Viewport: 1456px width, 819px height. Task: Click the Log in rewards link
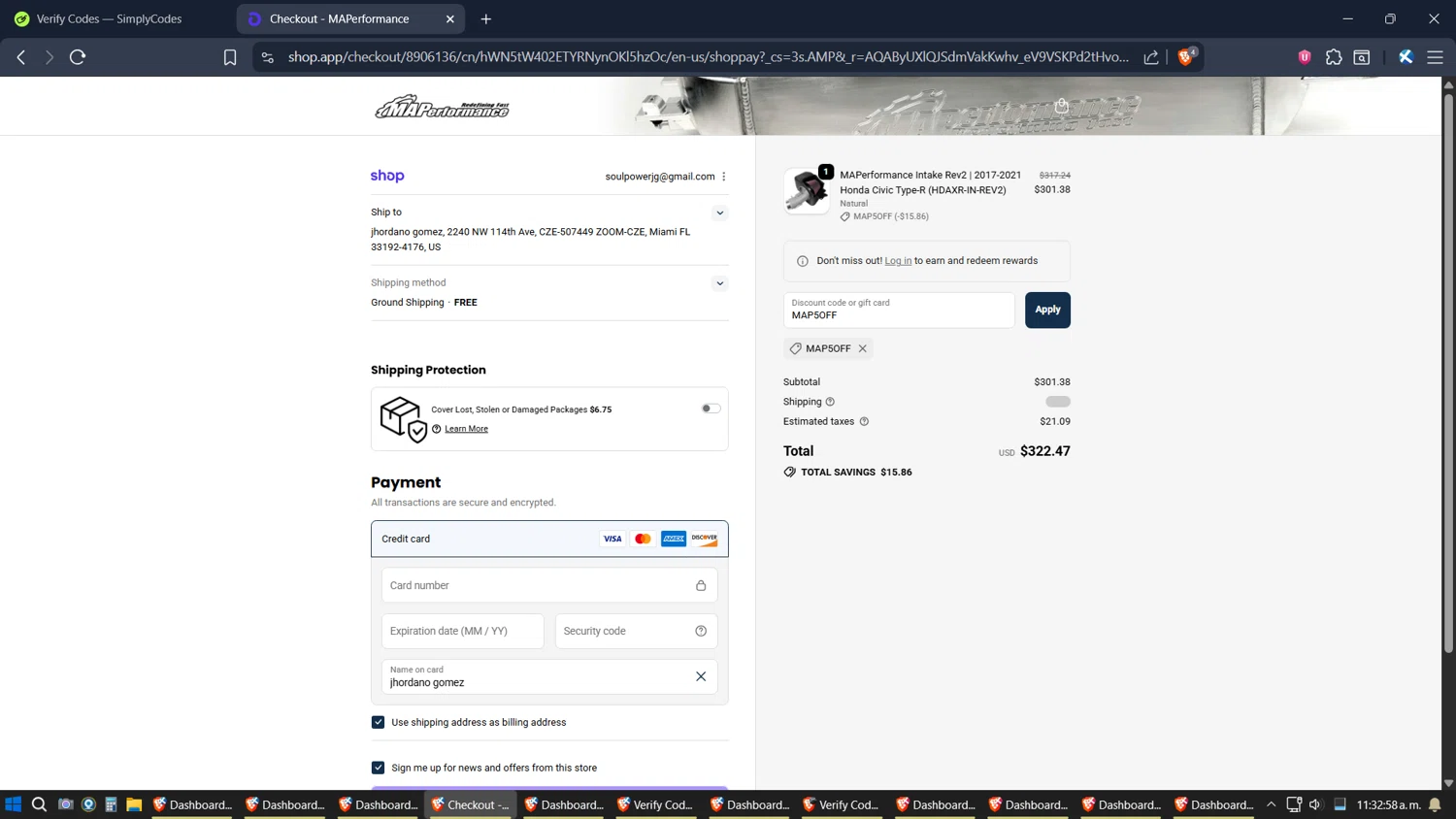click(x=898, y=261)
